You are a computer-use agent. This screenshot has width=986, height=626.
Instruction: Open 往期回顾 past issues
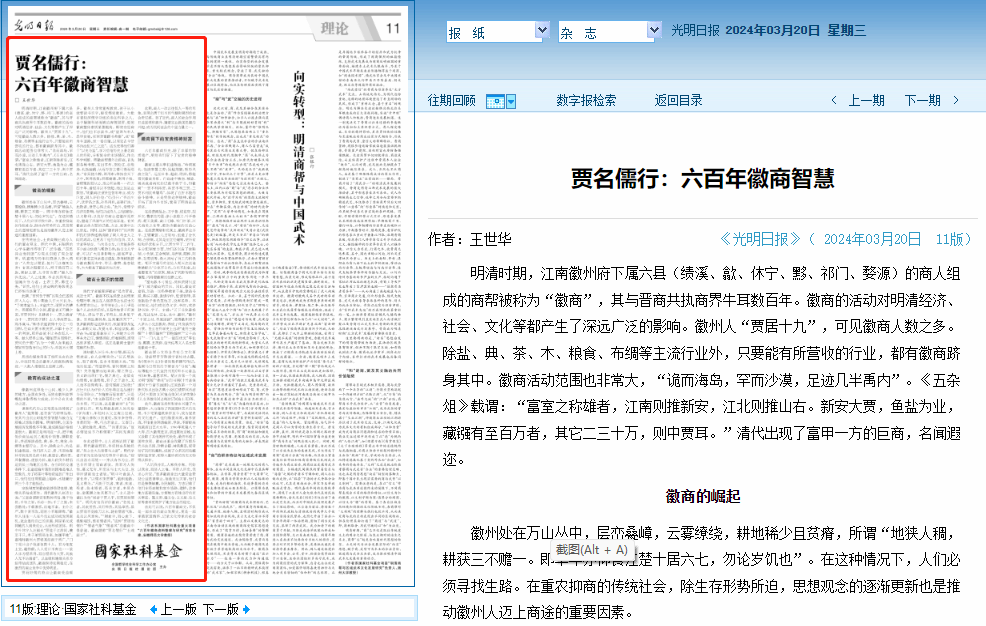452,100
